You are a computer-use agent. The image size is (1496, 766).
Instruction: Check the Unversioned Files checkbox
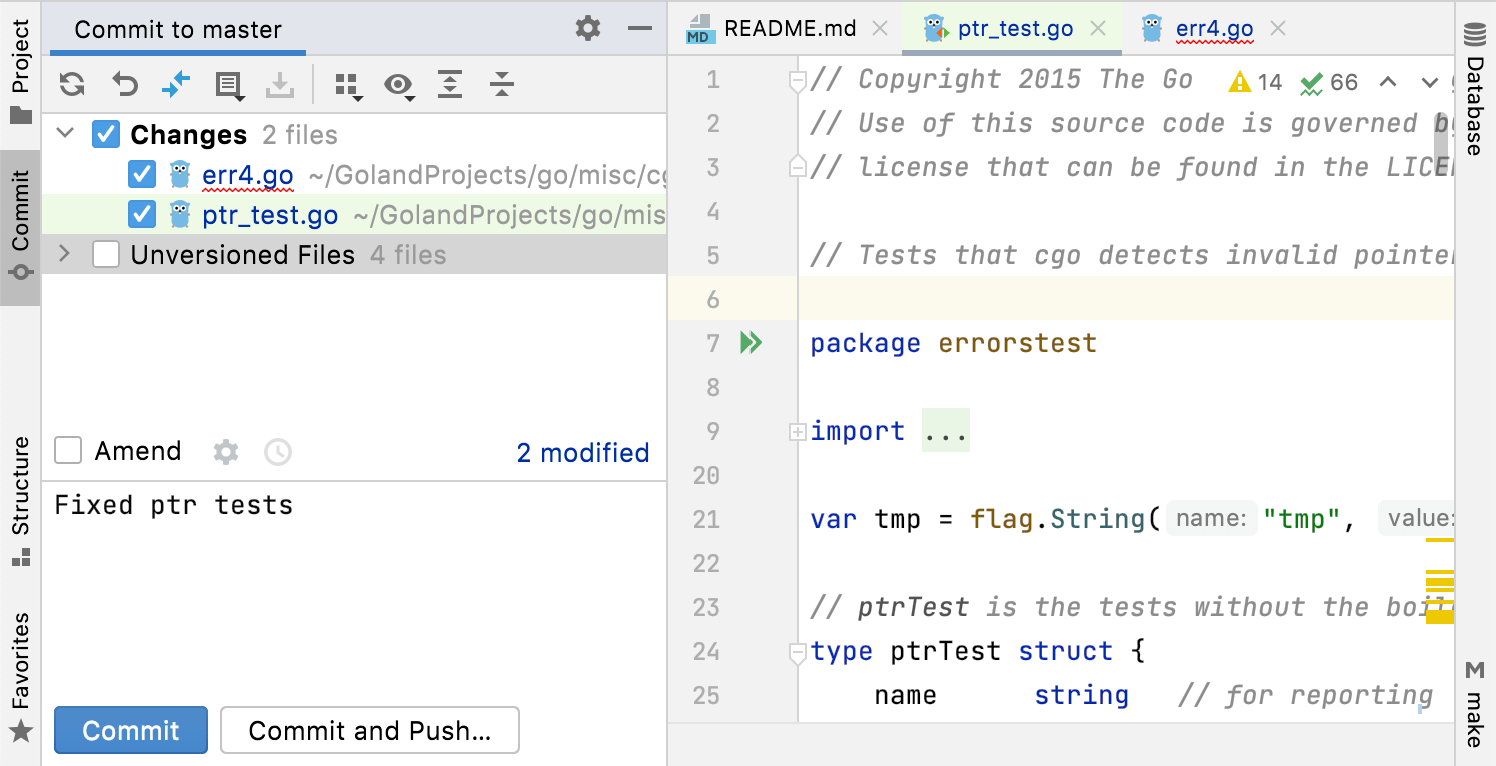106,255
